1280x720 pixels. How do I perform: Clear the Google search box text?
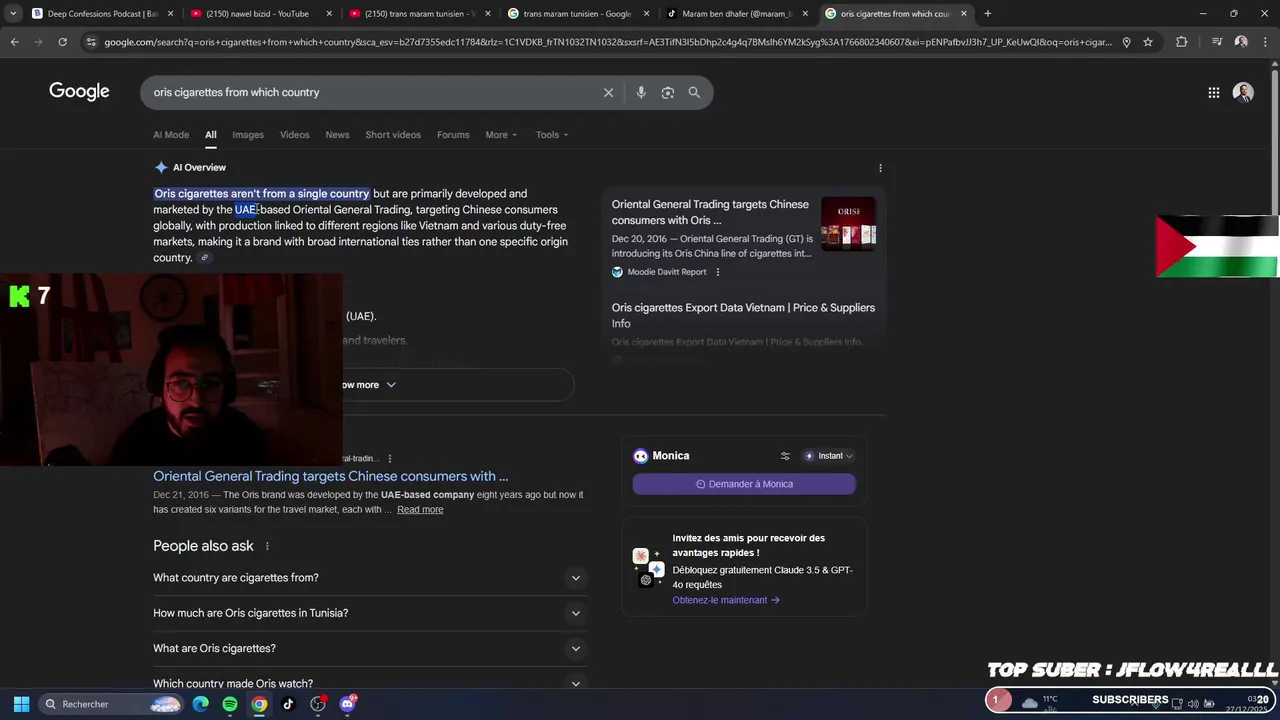[608, 92]
